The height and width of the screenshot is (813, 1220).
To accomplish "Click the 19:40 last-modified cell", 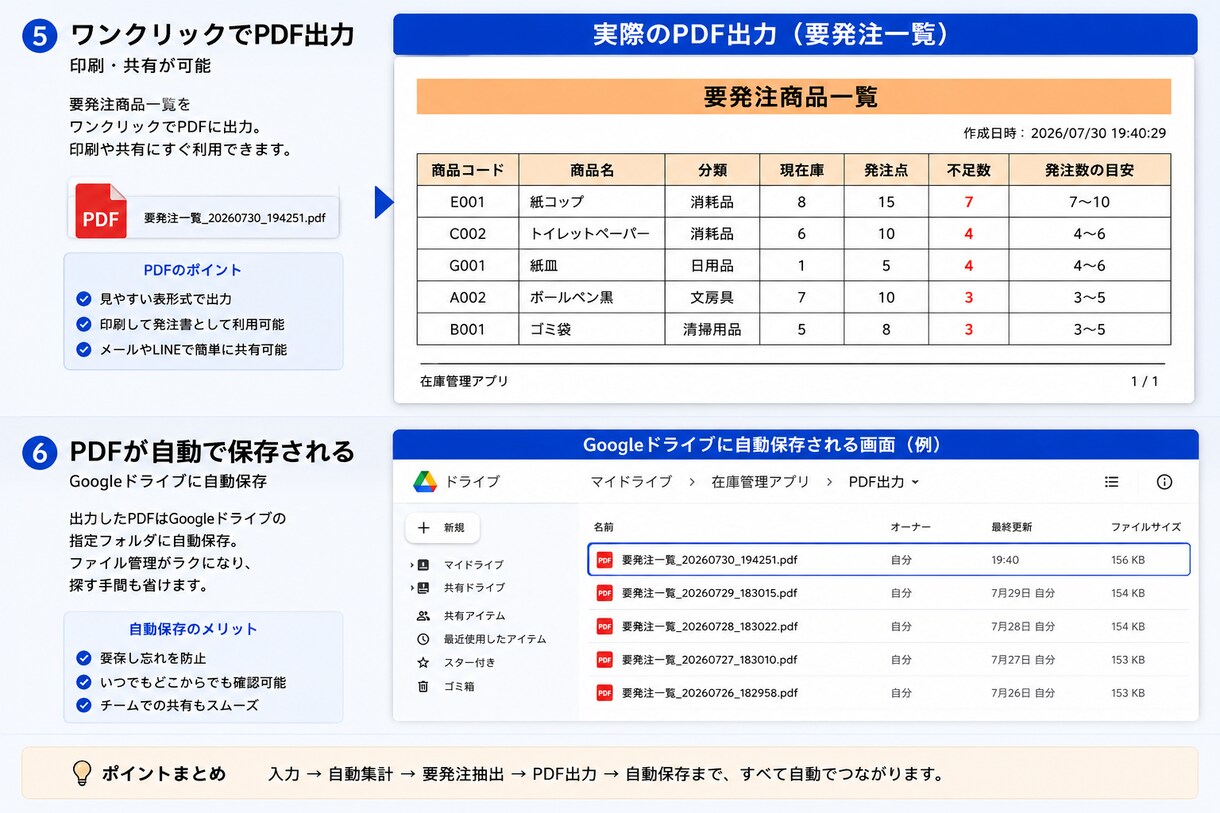I will click(1005, 560).
